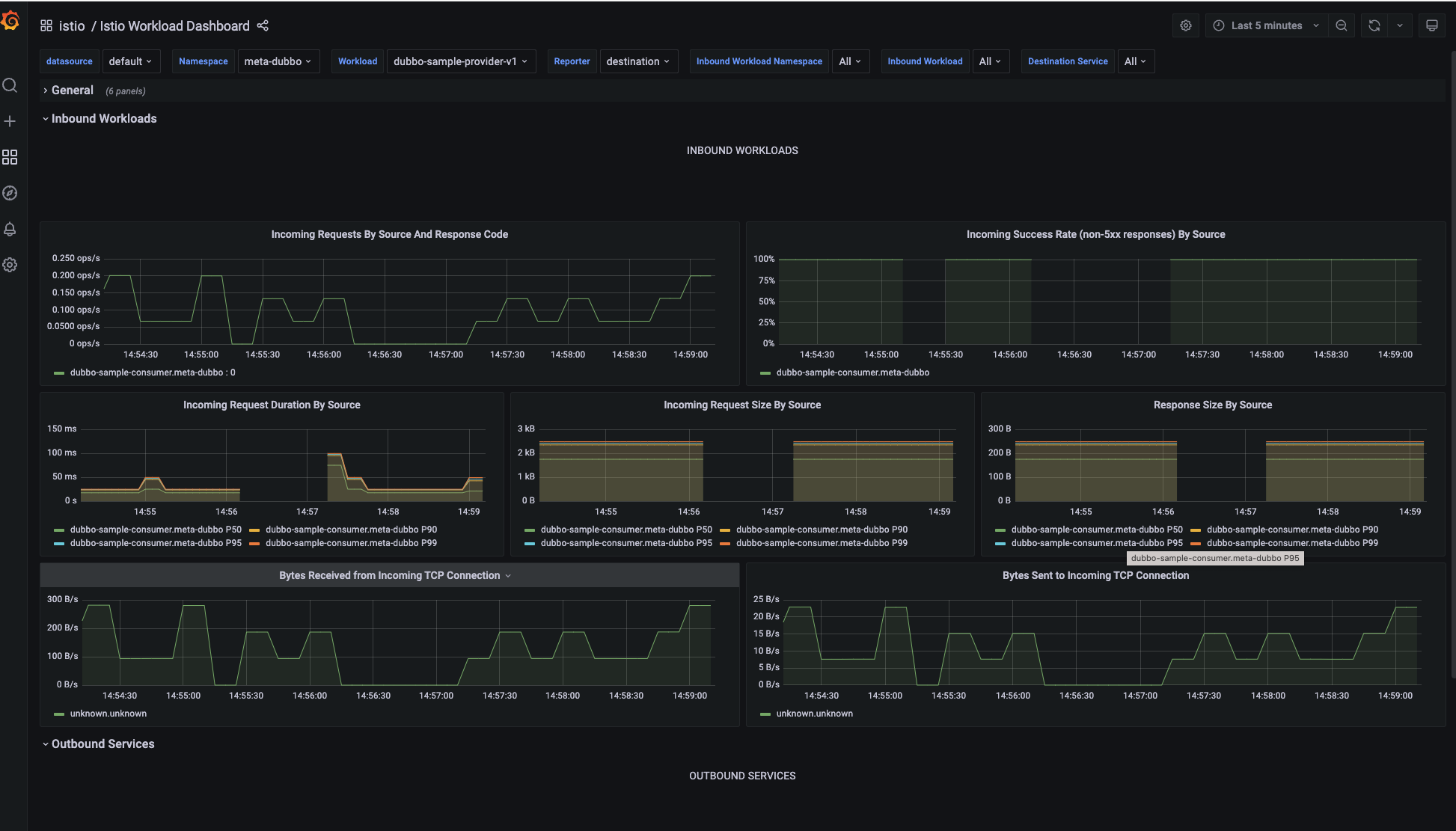Open the sidebar Dashboards squares icon

[10, 157]
